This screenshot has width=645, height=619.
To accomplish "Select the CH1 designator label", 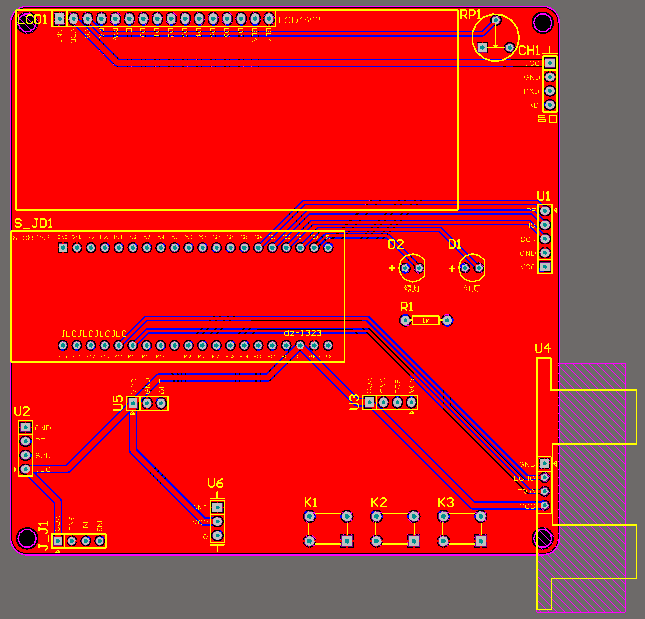I will [529, 51].
